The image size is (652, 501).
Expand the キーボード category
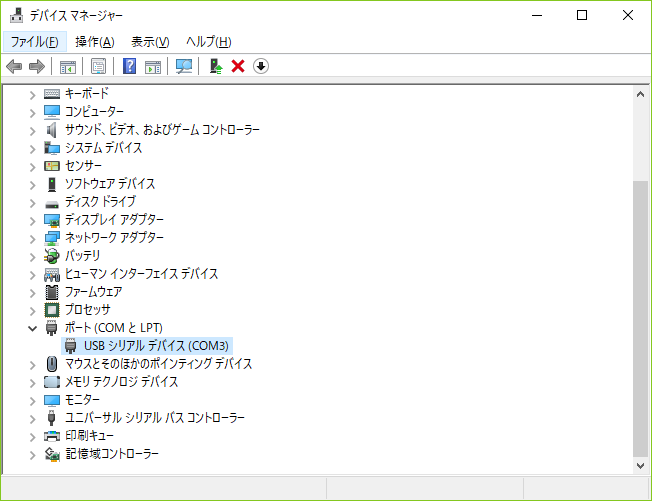click(x=33, y=94)
